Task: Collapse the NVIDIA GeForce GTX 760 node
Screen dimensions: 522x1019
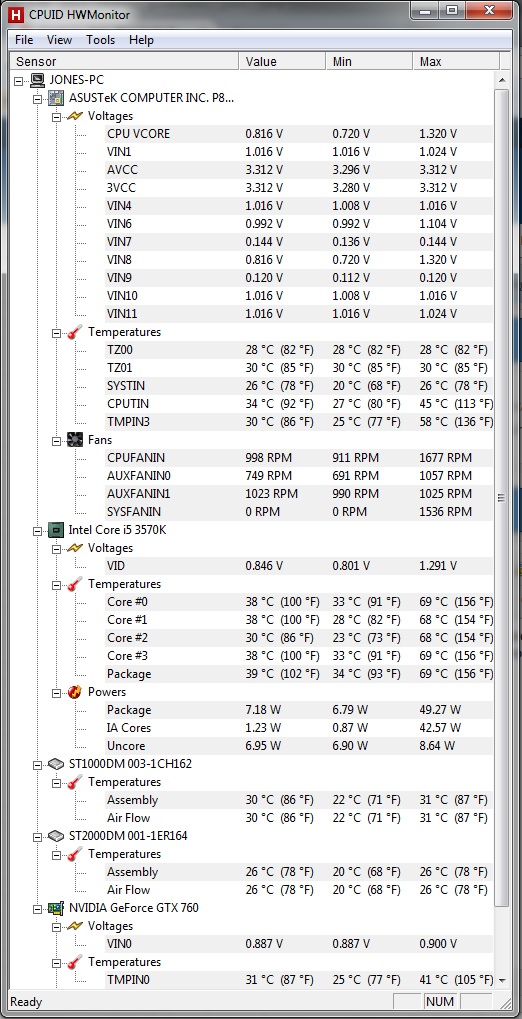Action: click(x=37, y=908)
